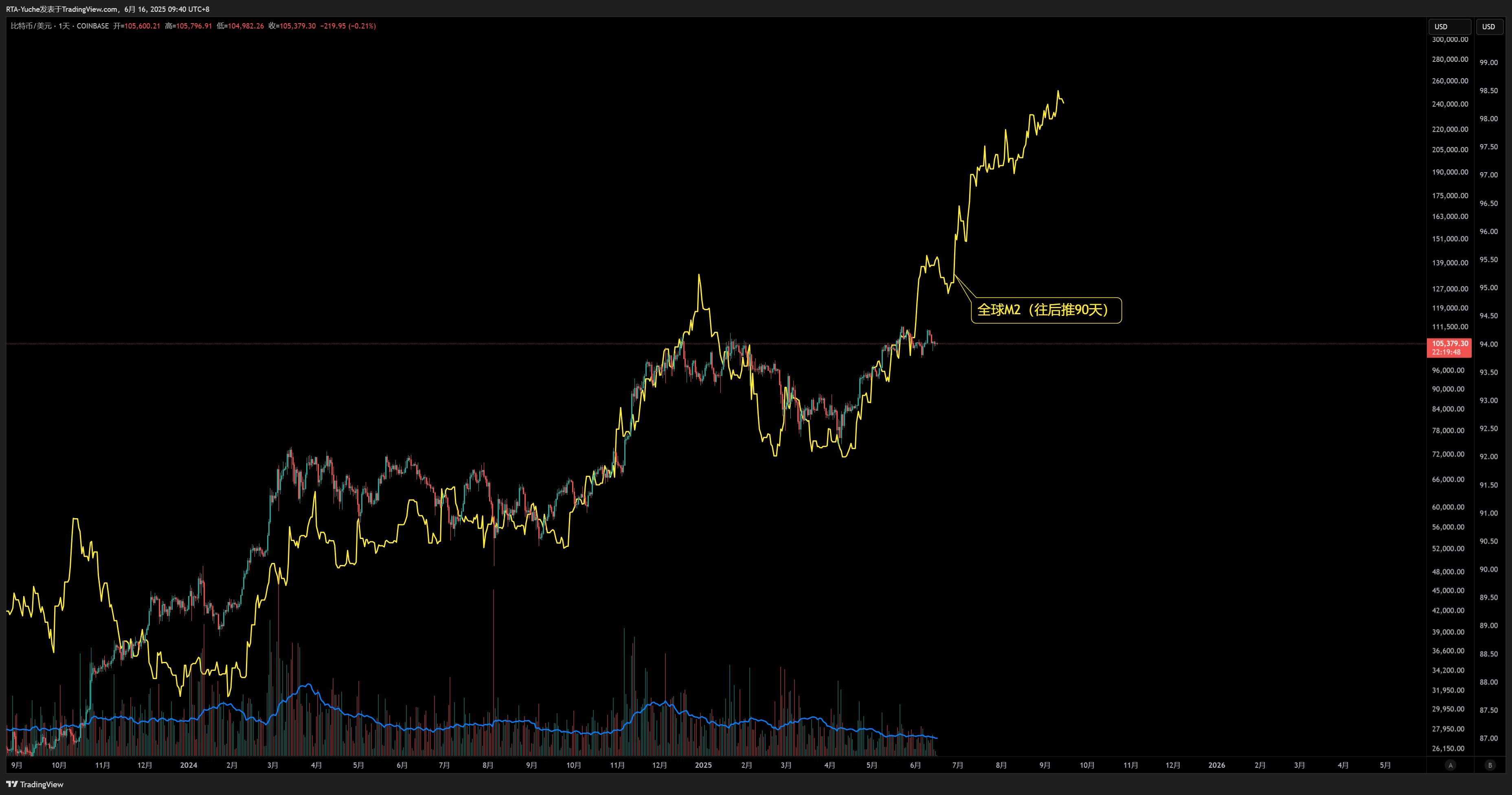This screenshot has height=795, width=1512.
Task: Click the 比特币/美元 symbol title
Action: pos(31,26)
